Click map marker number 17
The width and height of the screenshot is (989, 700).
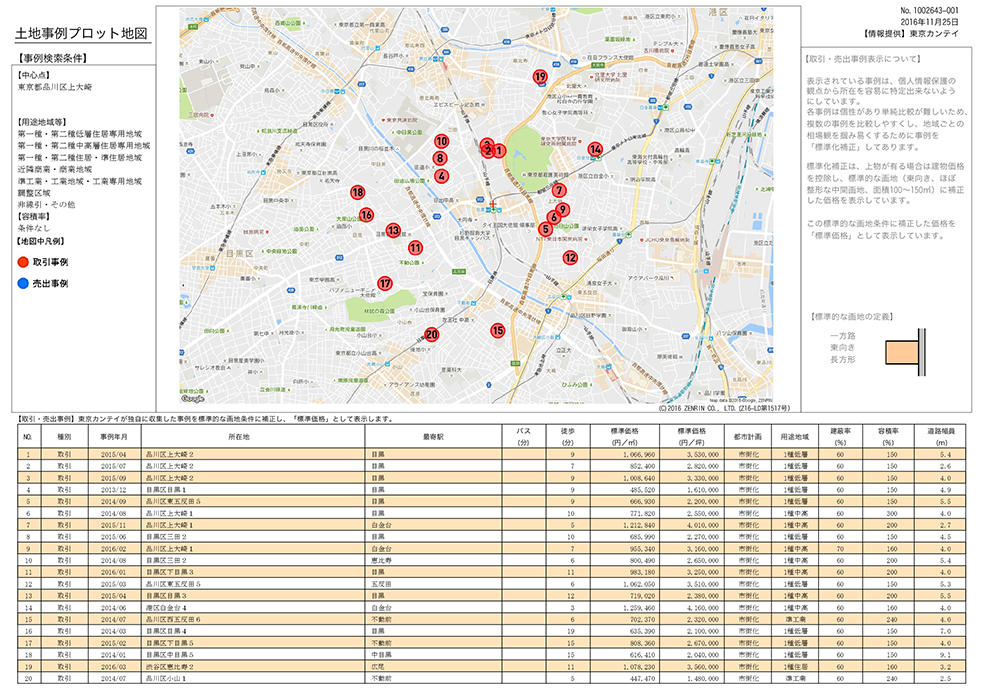click(x=385, y=283)
